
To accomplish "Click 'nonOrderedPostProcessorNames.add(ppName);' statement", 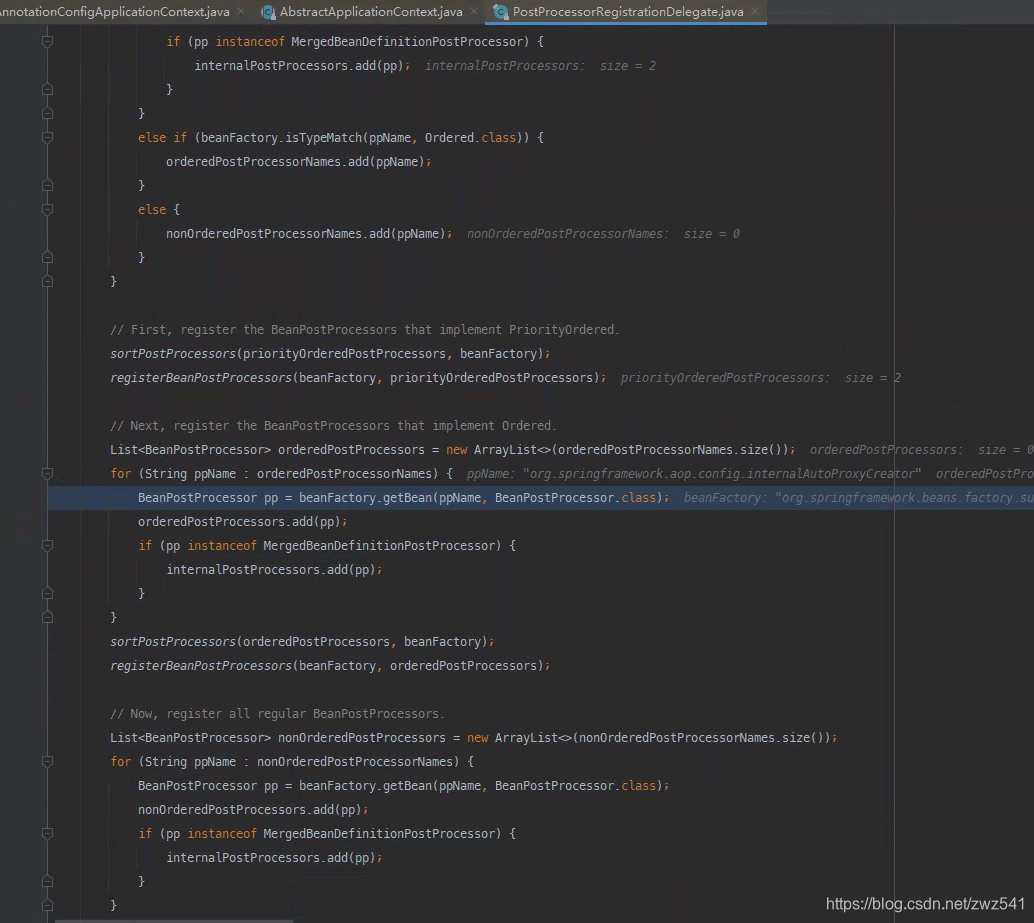I will 309,233.
